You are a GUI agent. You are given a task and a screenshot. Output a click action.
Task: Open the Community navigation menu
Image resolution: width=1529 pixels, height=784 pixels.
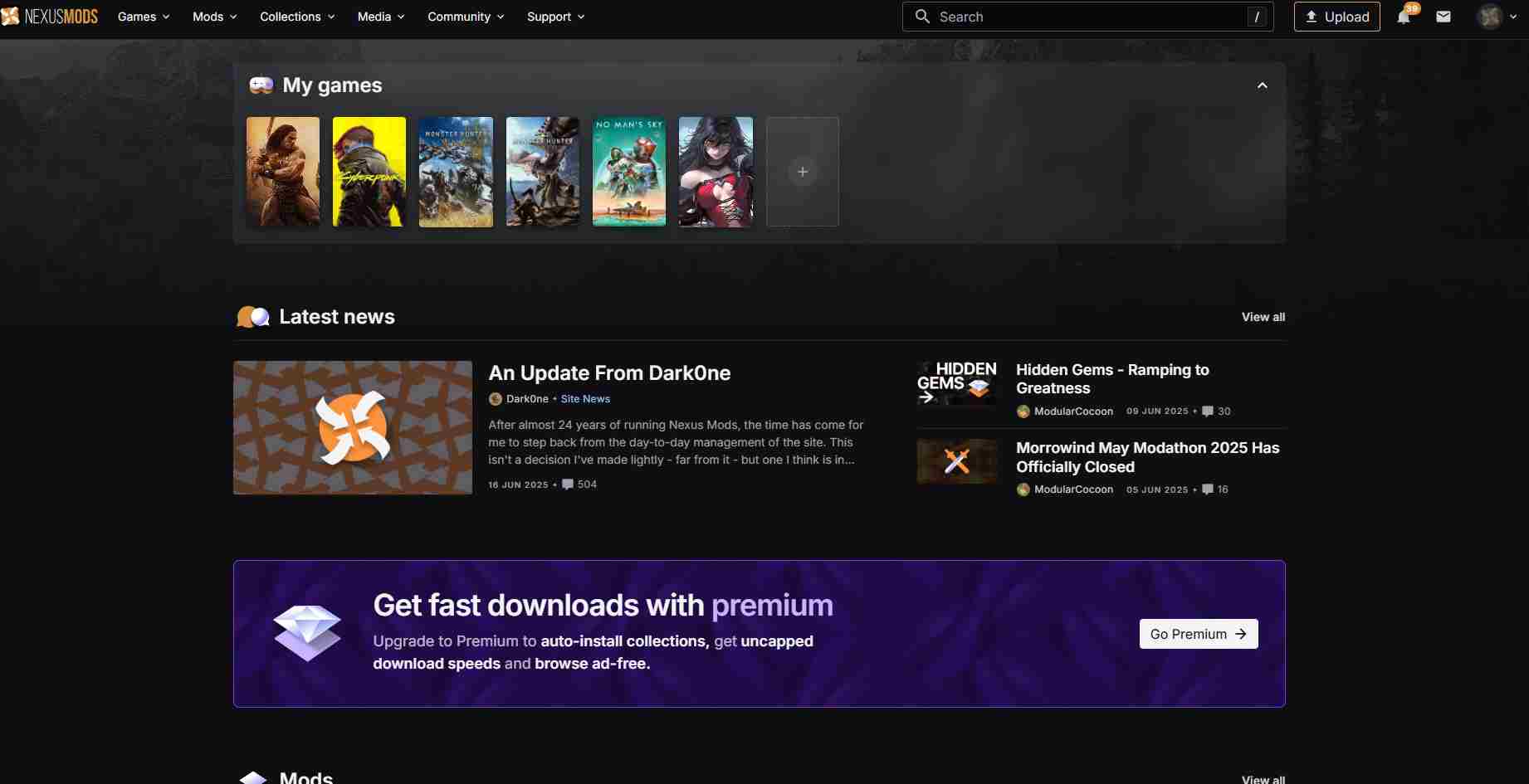click(x=466, y=17)
